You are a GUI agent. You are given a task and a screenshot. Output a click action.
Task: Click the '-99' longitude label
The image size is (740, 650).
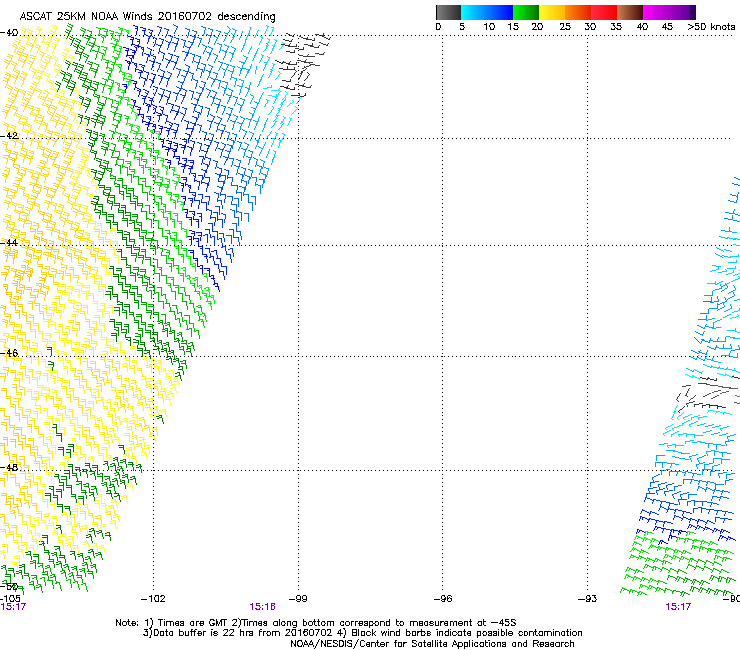298,599
